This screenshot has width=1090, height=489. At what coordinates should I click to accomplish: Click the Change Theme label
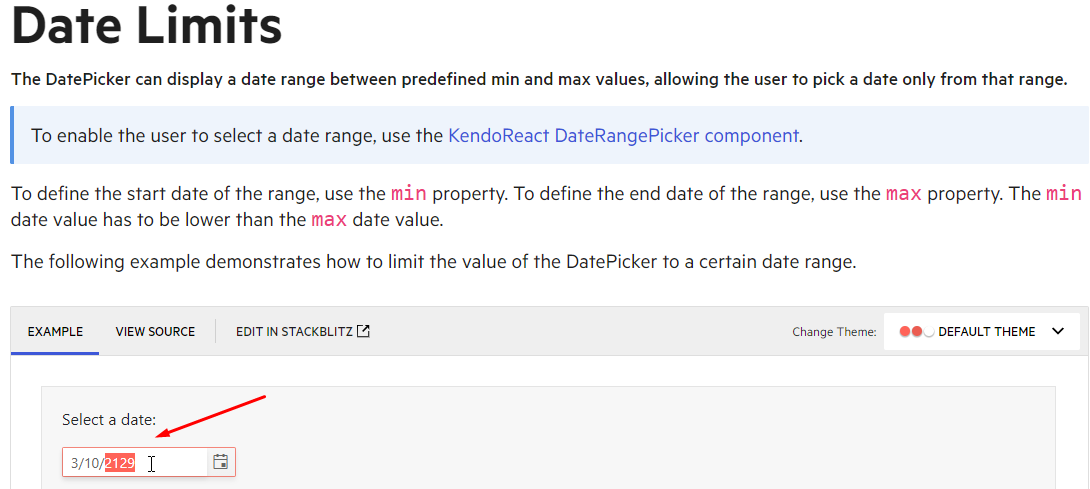[x=834, y=332]
